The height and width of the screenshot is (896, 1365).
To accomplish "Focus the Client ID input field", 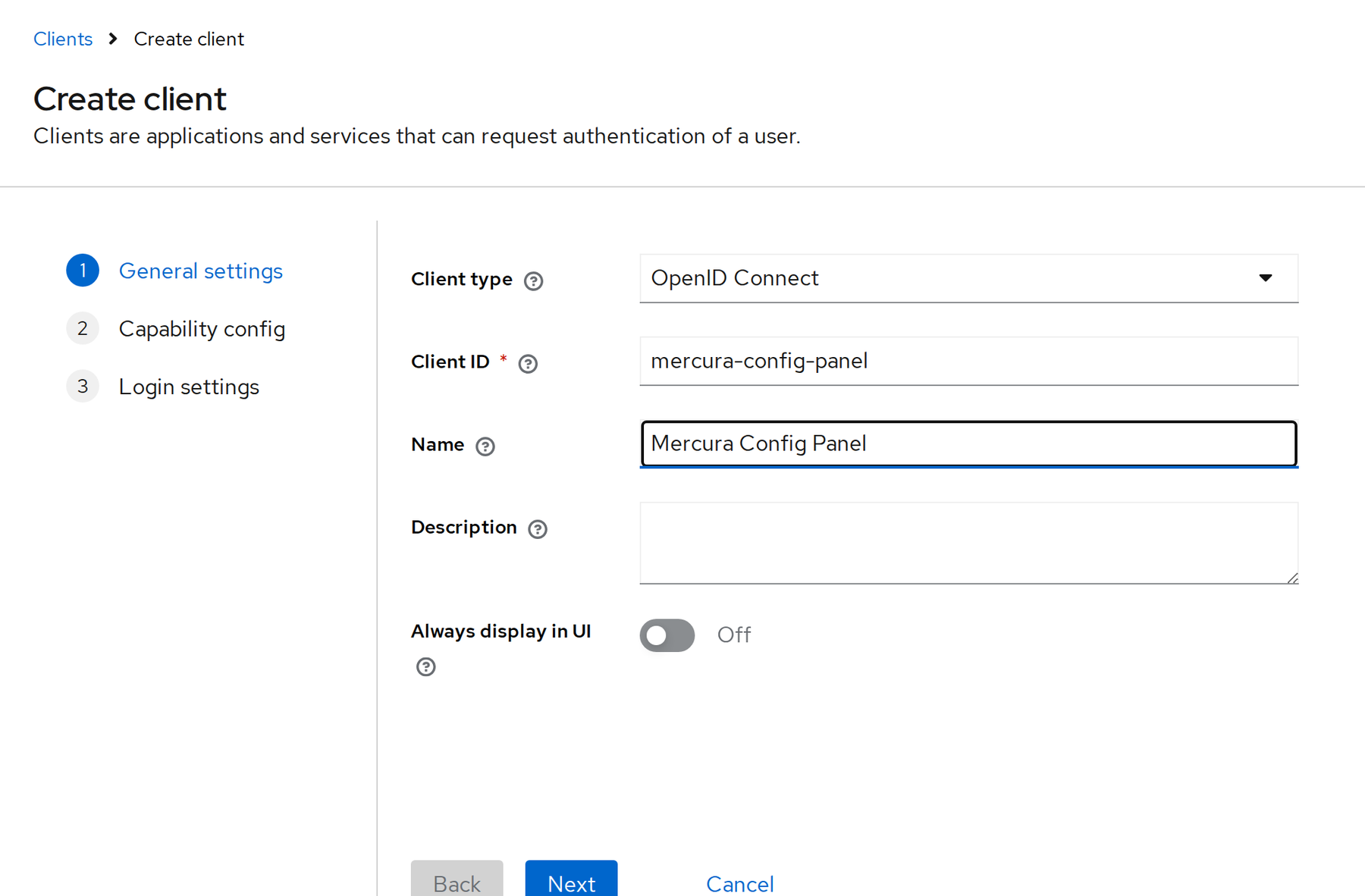I will [x=969, y=361].
